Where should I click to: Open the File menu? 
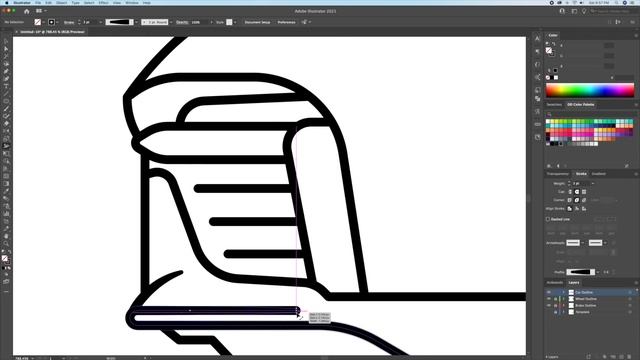pos(38,2)
